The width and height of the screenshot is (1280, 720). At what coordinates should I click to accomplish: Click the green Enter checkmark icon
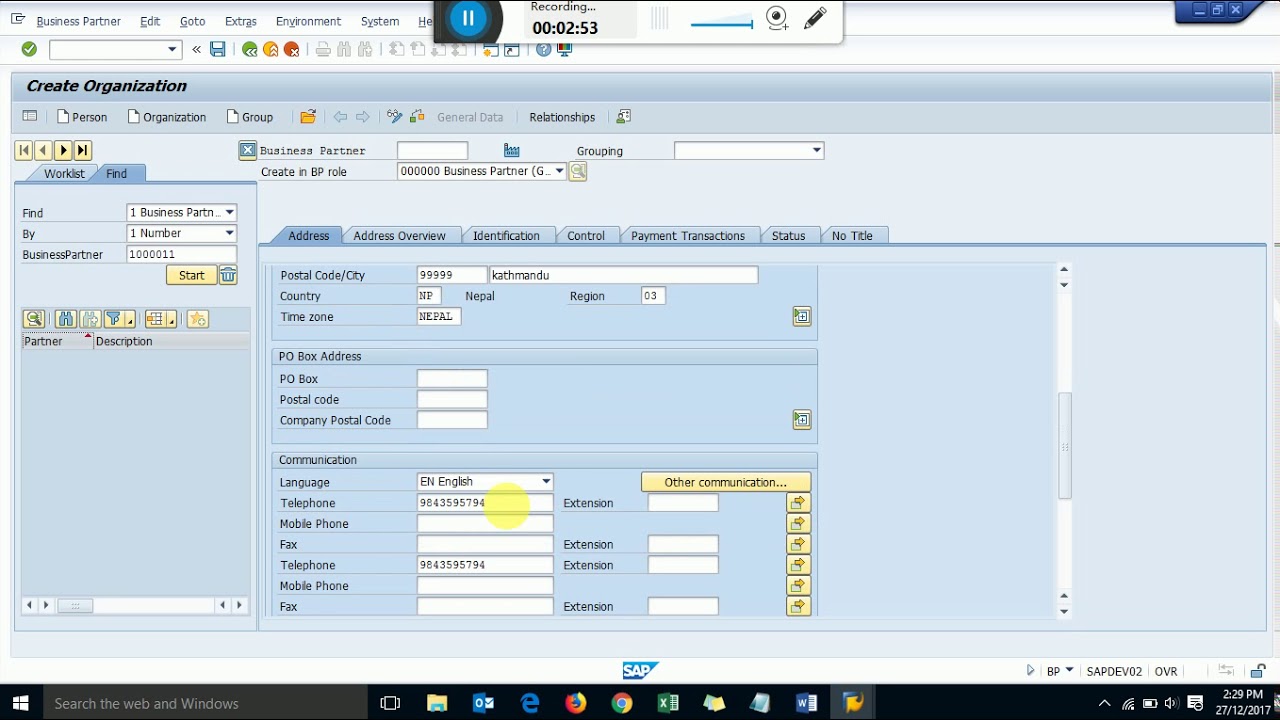(29, 49)
